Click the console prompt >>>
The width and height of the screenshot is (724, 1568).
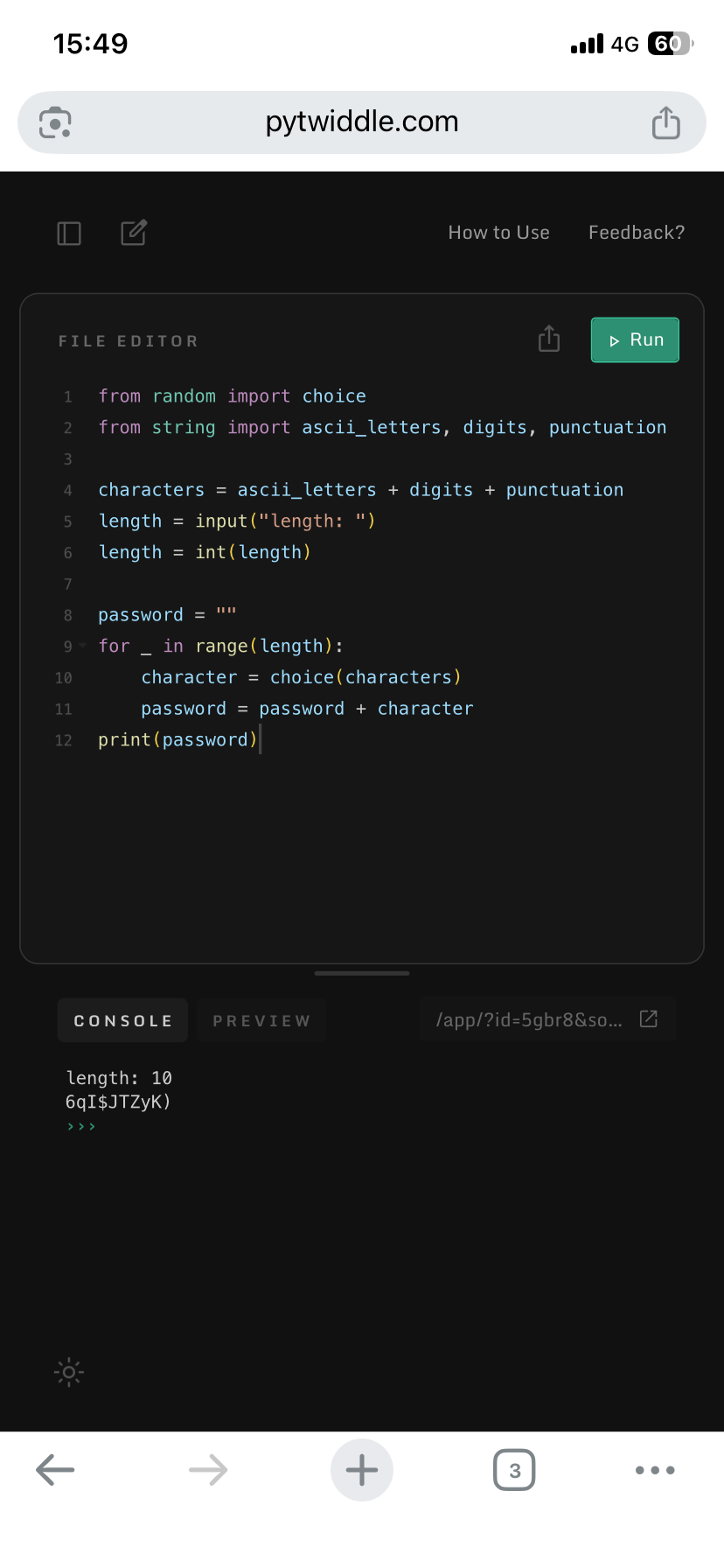click(81, 1127)
